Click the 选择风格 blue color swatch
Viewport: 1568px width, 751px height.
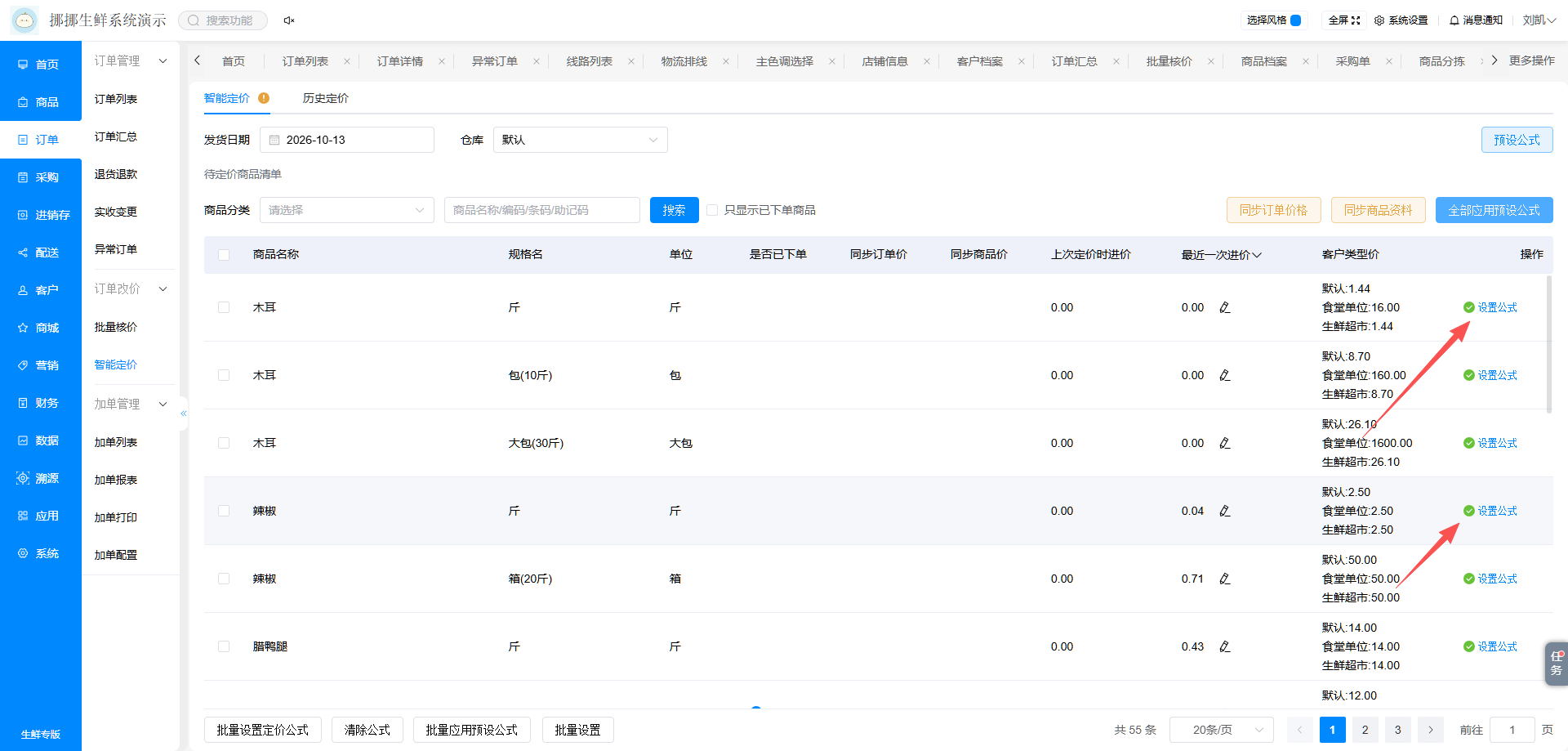[1295, 20]
